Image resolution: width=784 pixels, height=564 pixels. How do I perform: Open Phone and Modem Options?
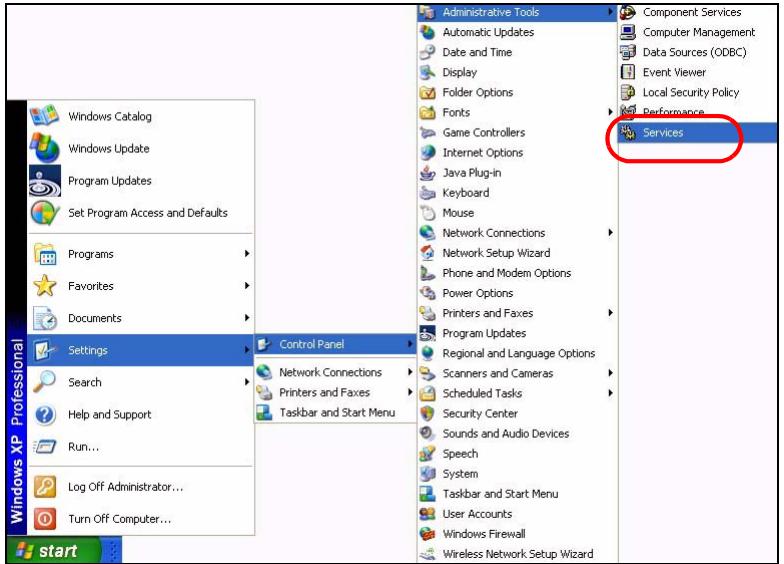[518, 273]
